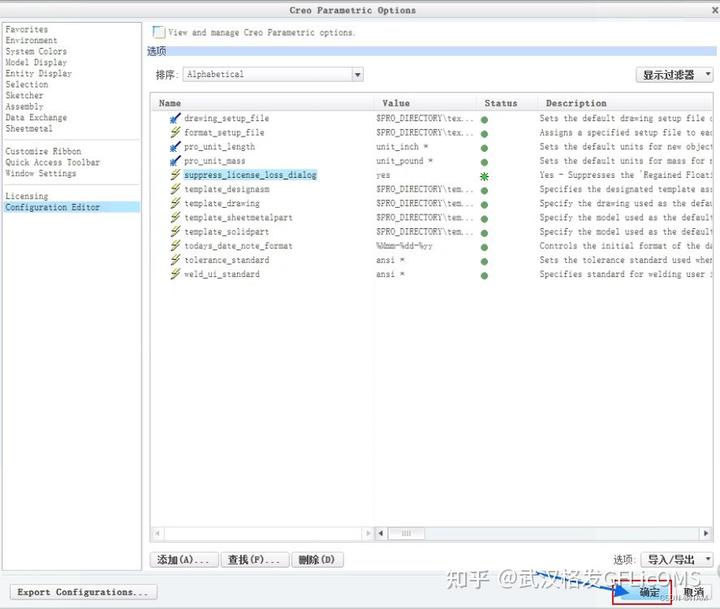Image resolution: width=720 pixels, height=609 pixels.
Task: Click the lightning icon beside weld_ui_standard
Action: [x=175, y=274]
